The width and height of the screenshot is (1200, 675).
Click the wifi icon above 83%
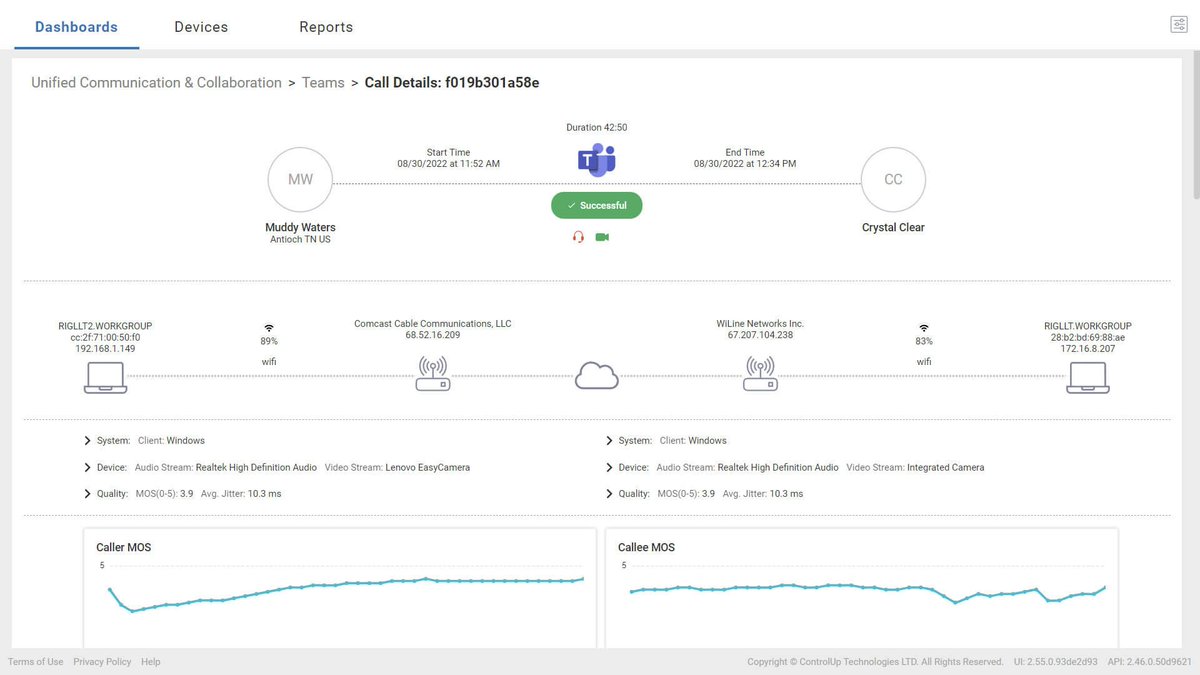924,328
